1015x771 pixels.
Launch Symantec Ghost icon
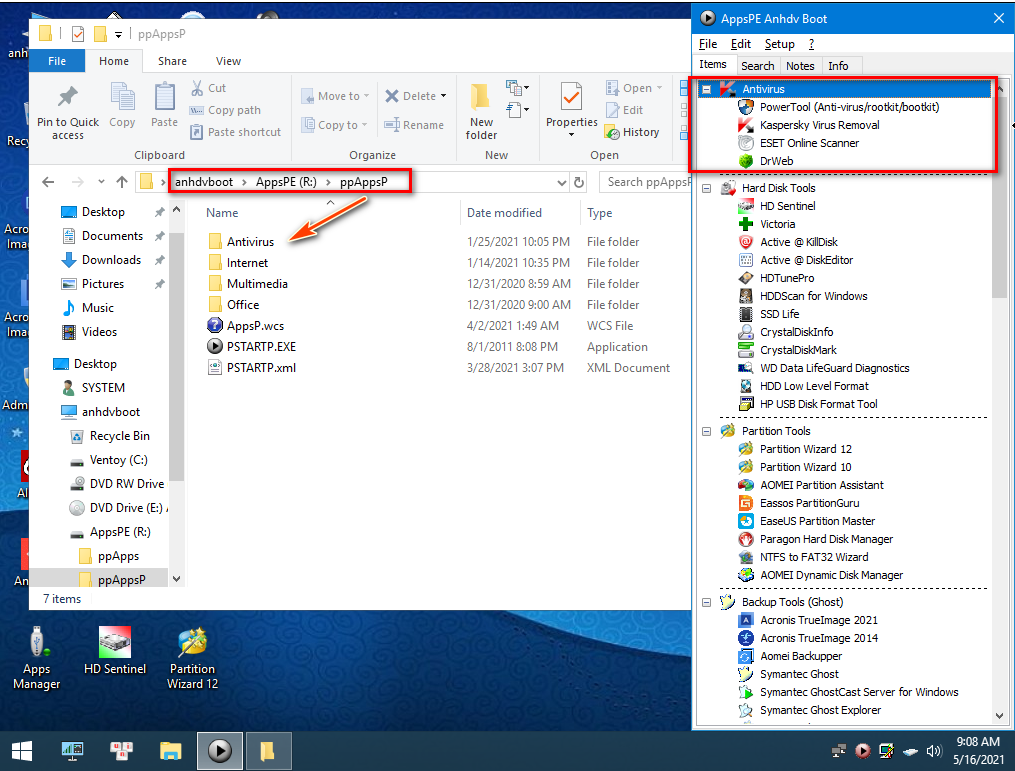[746, 674]
